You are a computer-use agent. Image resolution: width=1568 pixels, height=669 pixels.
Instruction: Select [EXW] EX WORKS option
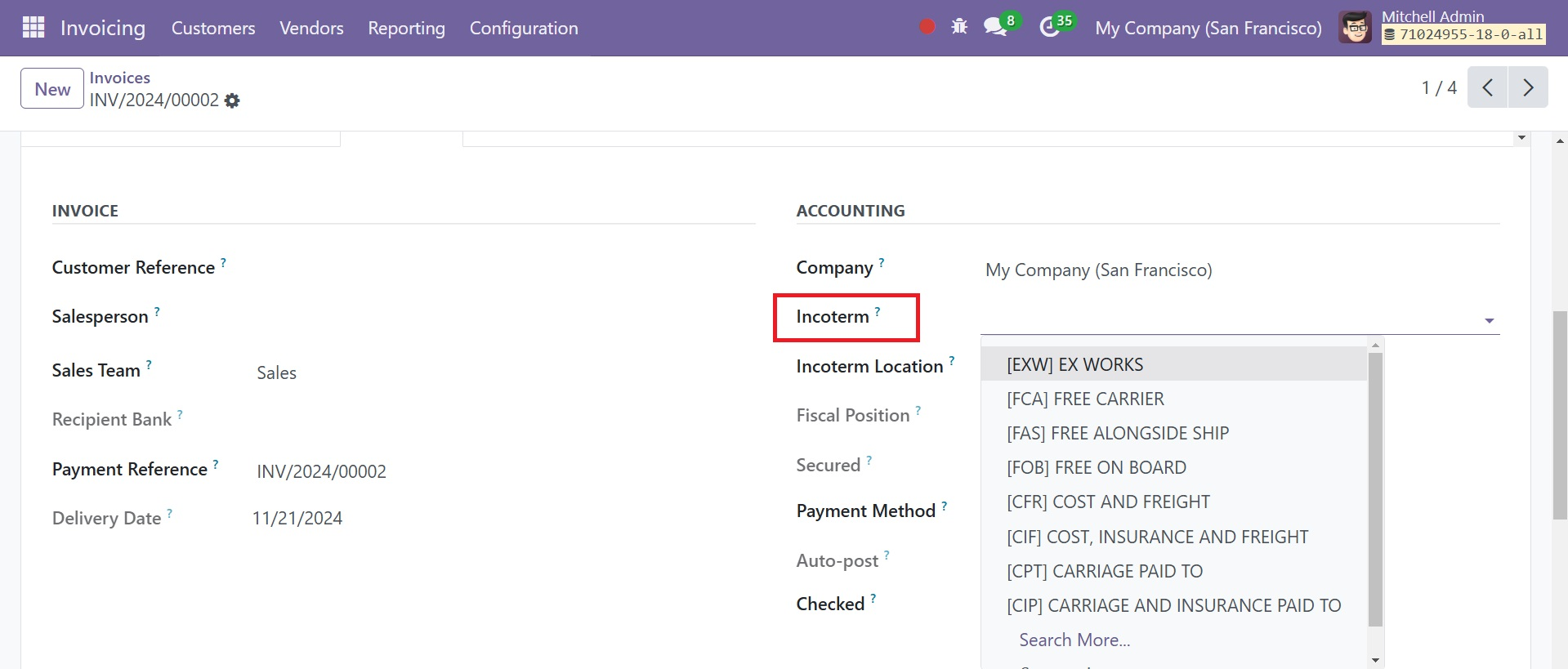point(1173,364)
